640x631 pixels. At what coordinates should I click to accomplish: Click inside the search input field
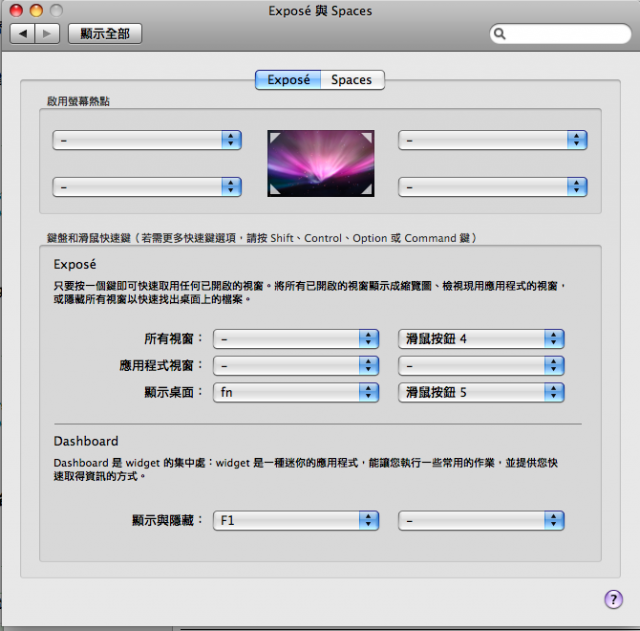tap(560, 33)
